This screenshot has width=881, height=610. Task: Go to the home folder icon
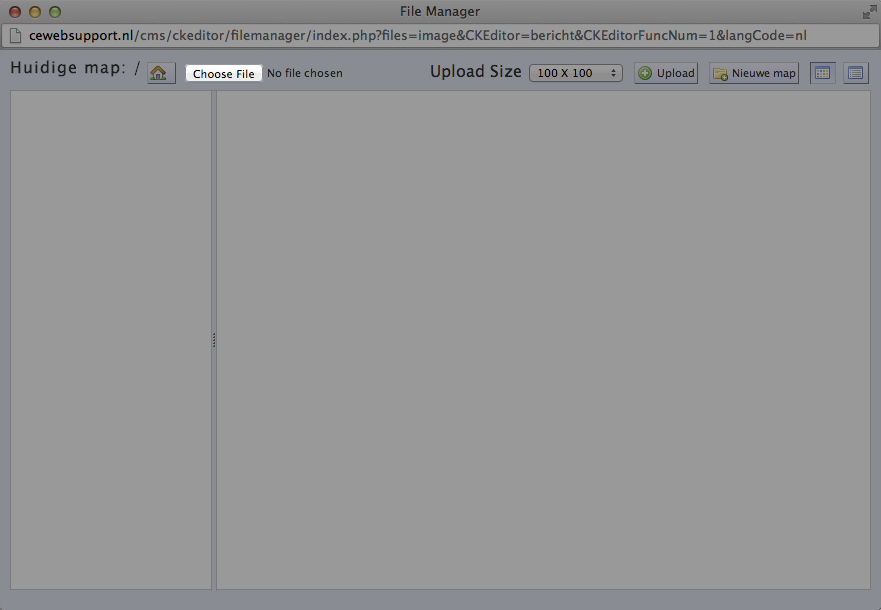(x=160, y=73)
